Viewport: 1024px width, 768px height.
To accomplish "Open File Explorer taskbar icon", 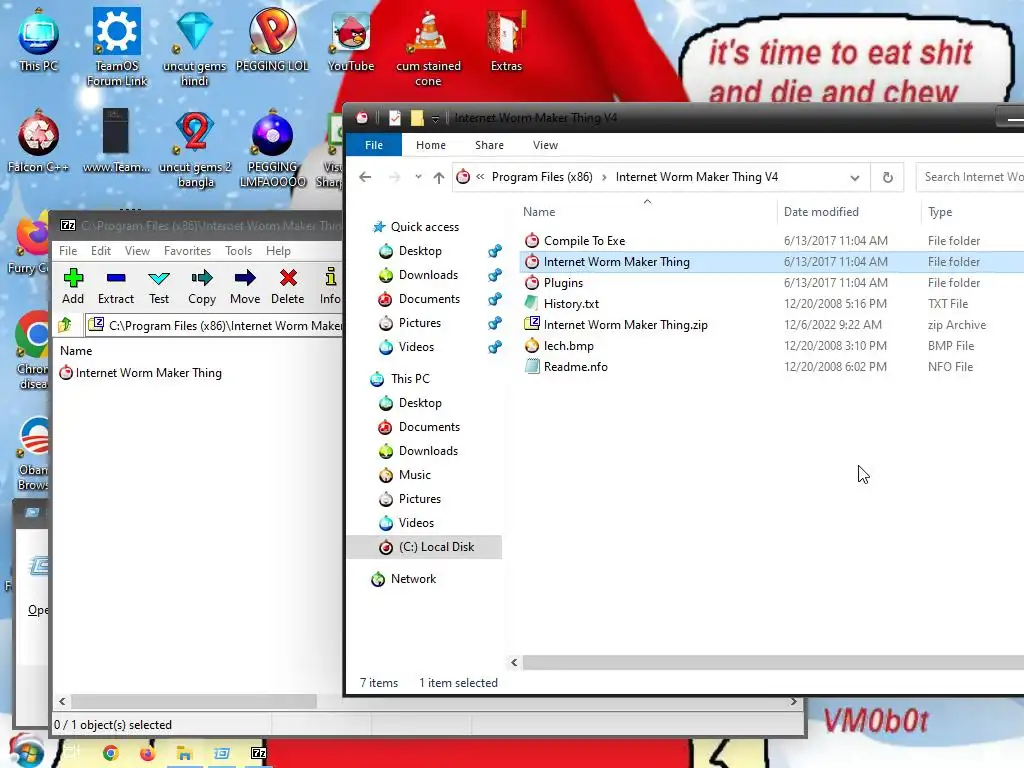I will click(x=184, y=753).
